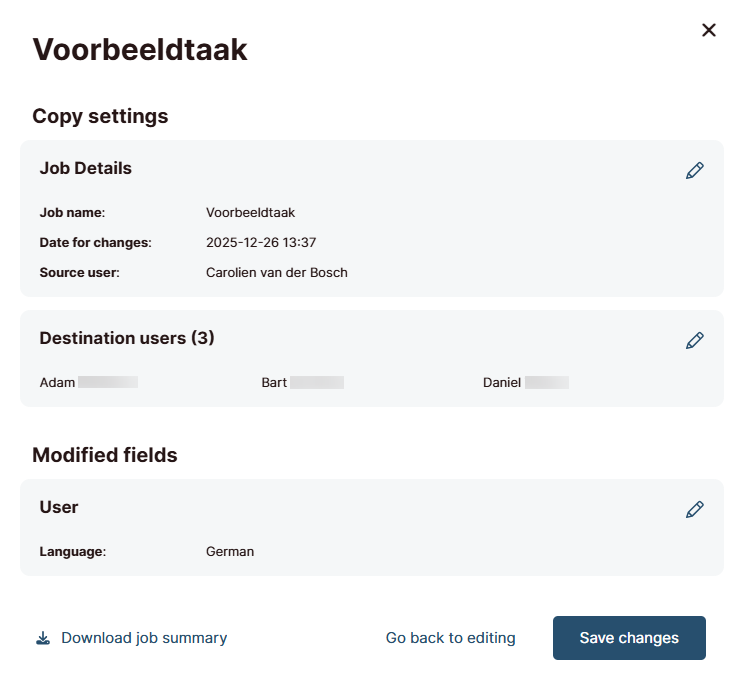Image resolution: width=740 pixels, height=696 pixels.
Task: Click pencil icon for Destination users
Action: [x=694, y=341]
